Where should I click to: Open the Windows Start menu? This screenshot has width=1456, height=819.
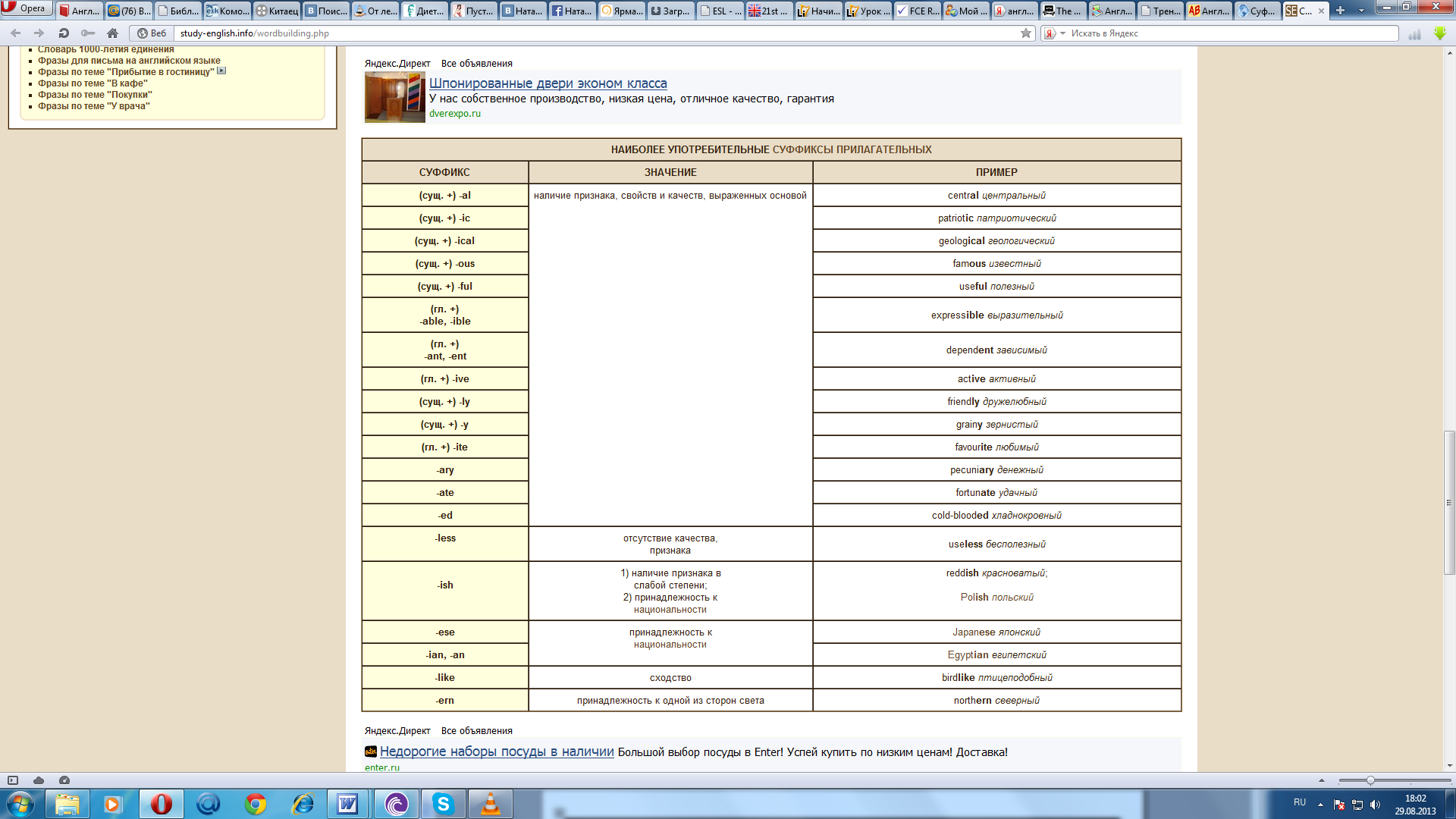coord(20,804)
